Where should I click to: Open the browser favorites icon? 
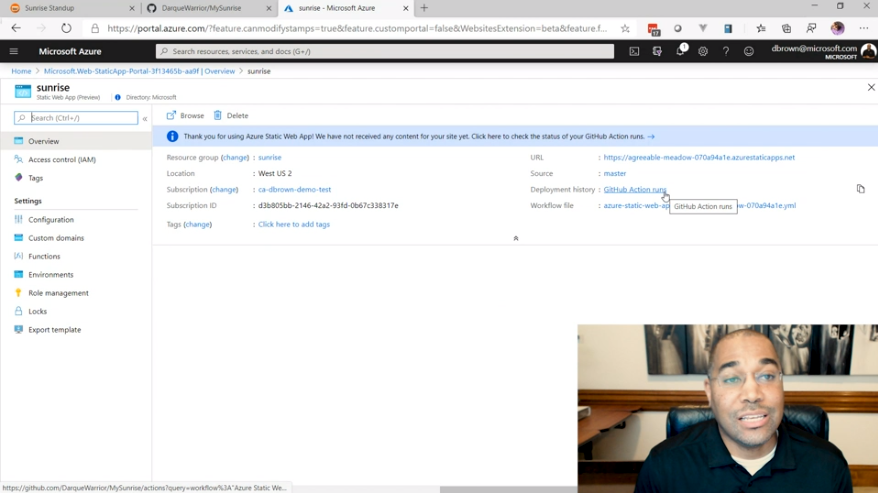click(x=761, y=29)
